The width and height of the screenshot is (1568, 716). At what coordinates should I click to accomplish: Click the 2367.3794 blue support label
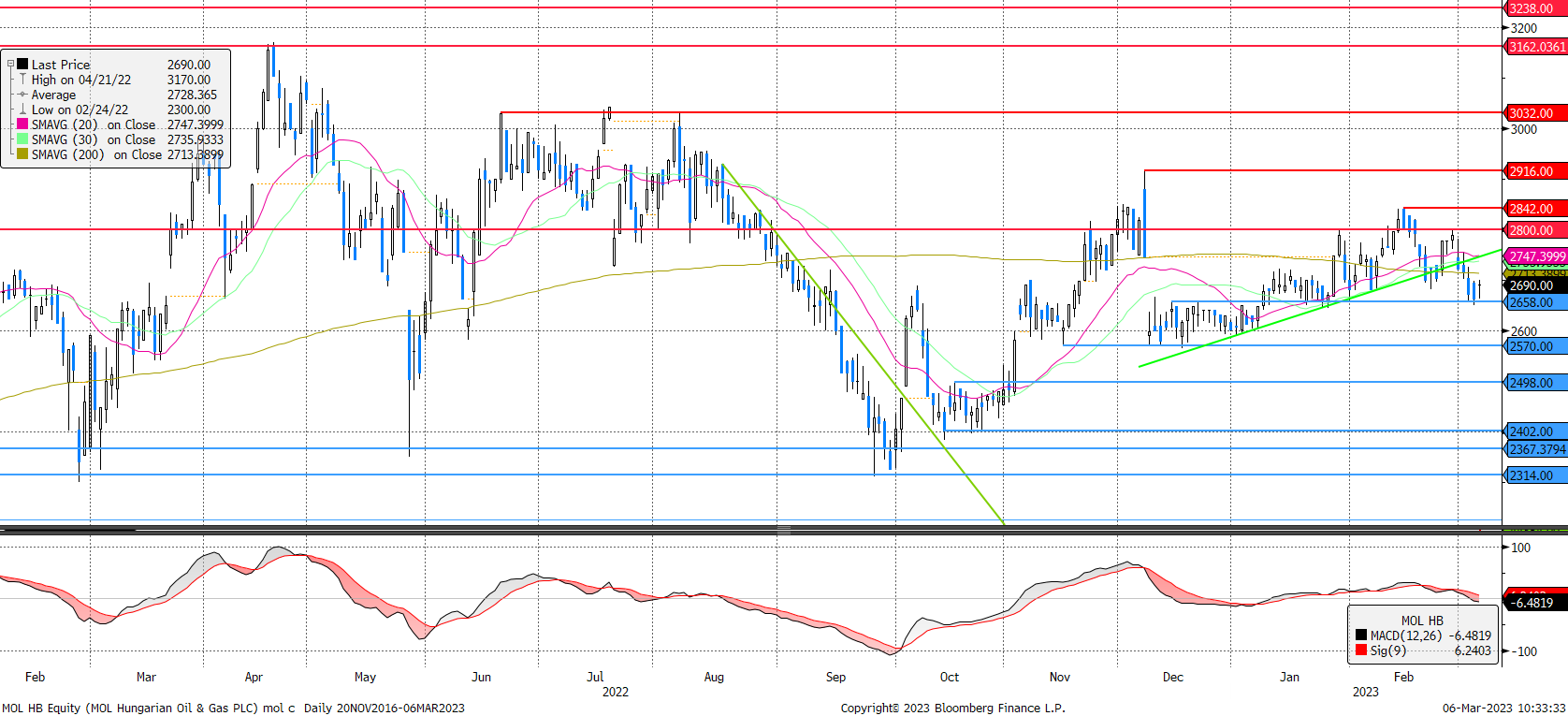pos(1536,449)
